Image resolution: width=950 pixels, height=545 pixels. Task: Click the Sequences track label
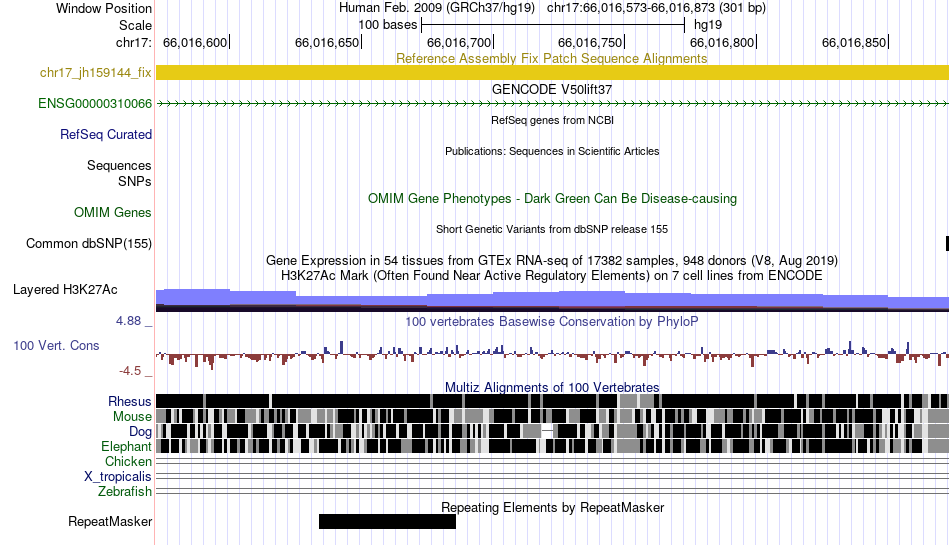(119, 165)
